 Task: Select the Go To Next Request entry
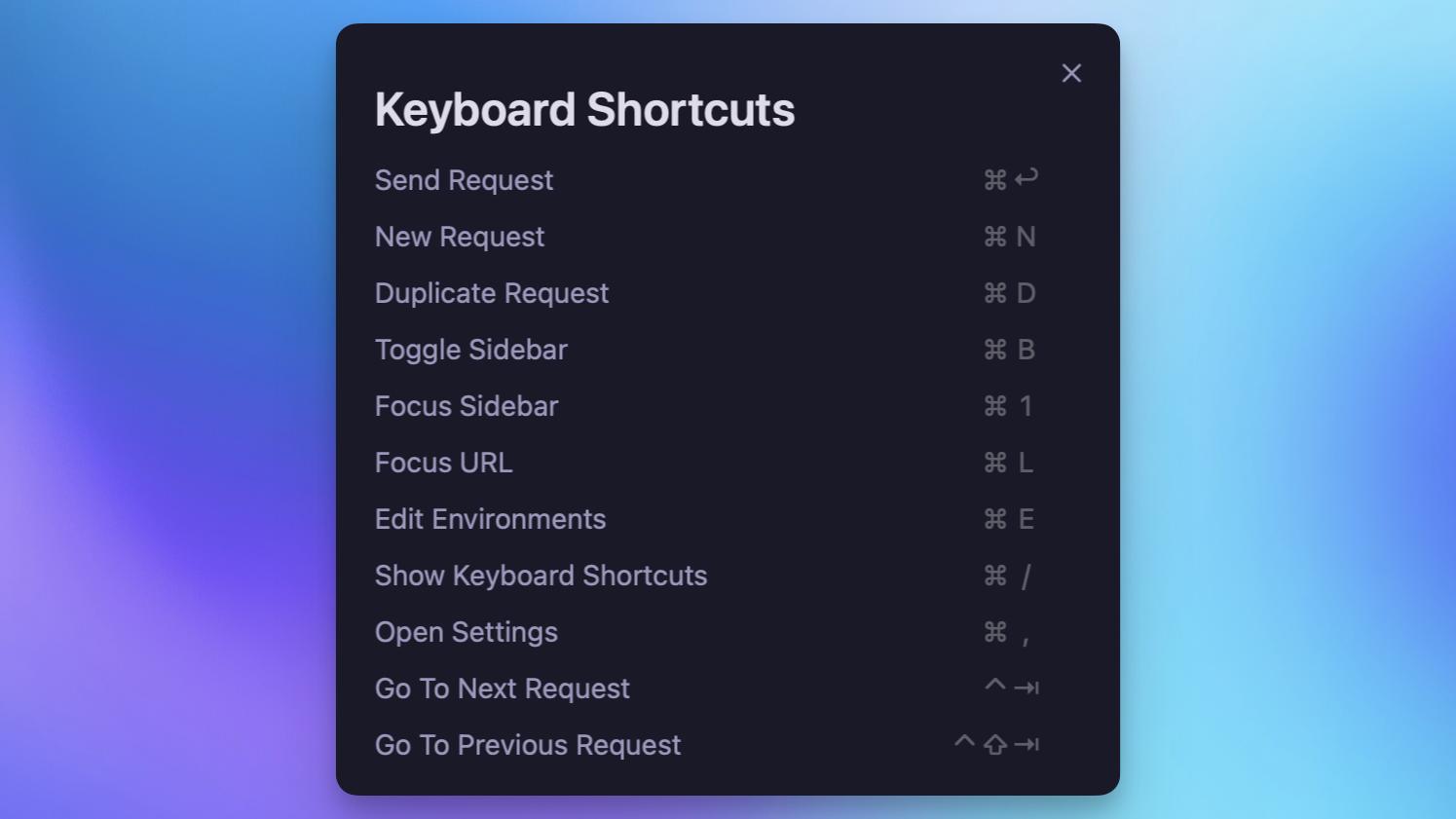[503, 689]
